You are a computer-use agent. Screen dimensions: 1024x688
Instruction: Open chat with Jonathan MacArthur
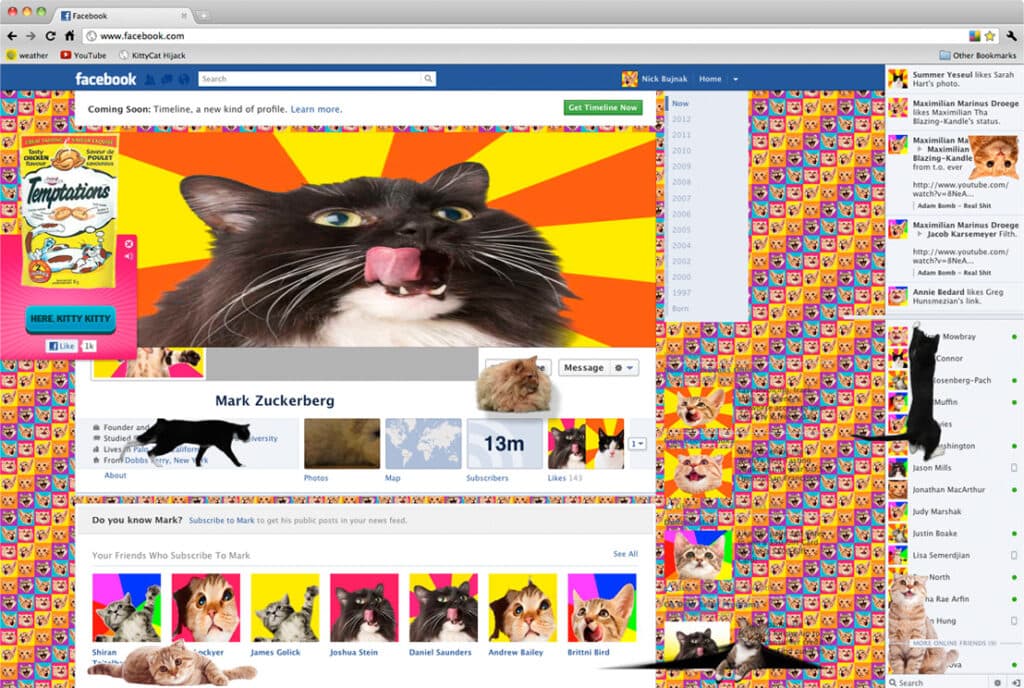(953, 490)
